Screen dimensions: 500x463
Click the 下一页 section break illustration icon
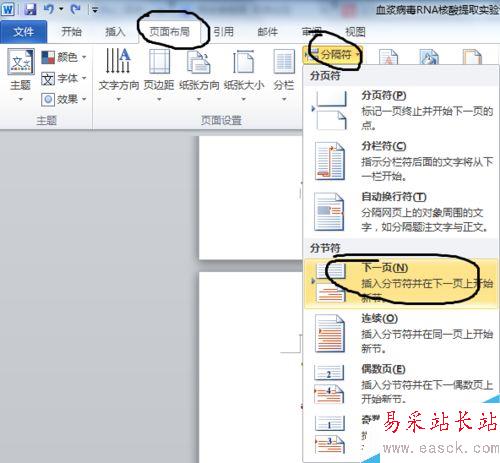[x=330, y=283]
